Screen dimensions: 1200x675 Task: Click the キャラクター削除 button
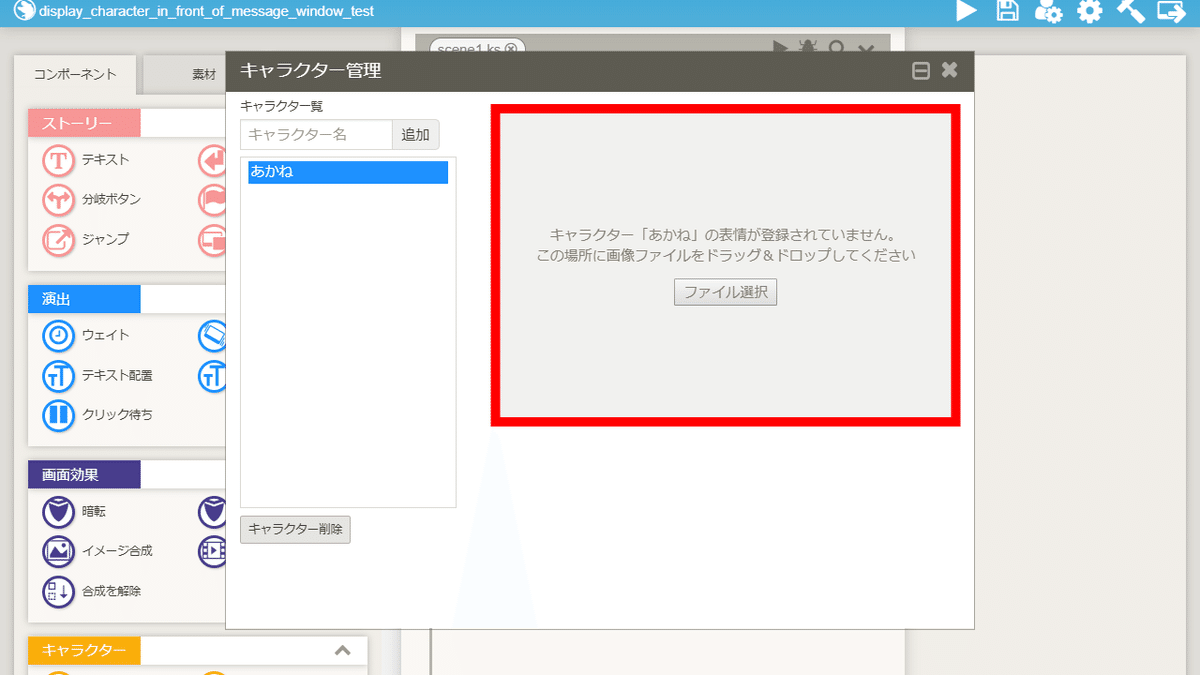click(x=295, y=529)
